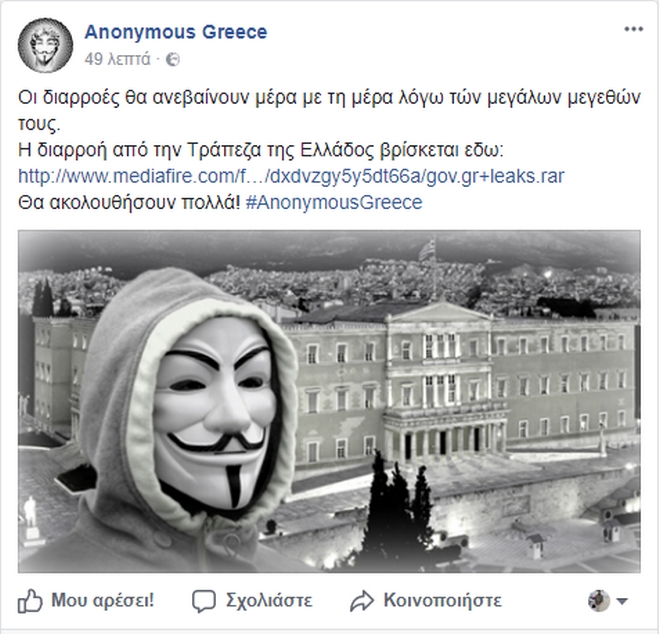Click the small user avatar by share
The width and height of the screenshot is (660, 634).
(x=599, y=600)
